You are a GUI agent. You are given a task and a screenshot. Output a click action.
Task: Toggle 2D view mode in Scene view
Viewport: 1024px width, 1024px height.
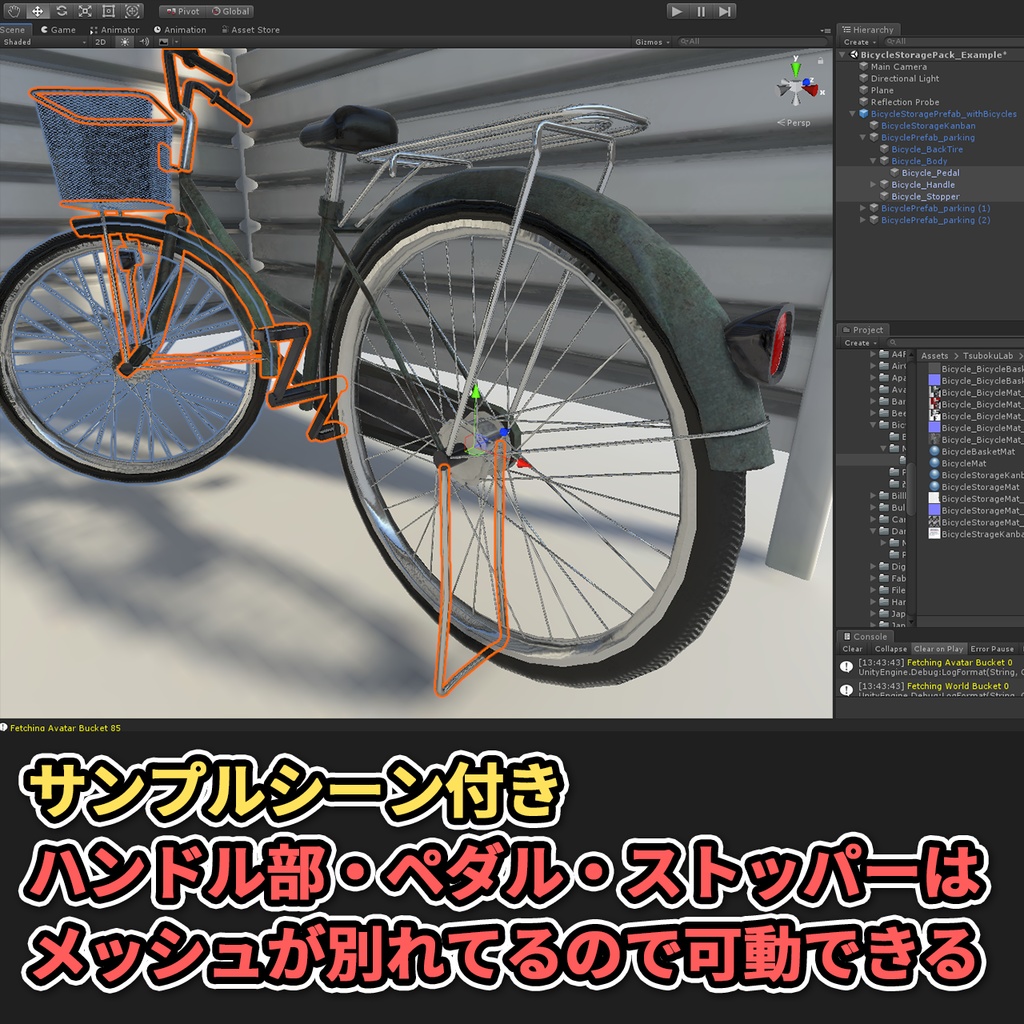coord(100,43)
